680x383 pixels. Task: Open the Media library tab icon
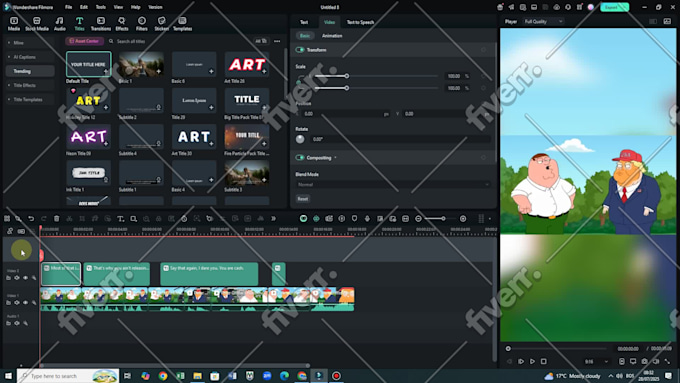pyautogui.click(x=14, y=23)
